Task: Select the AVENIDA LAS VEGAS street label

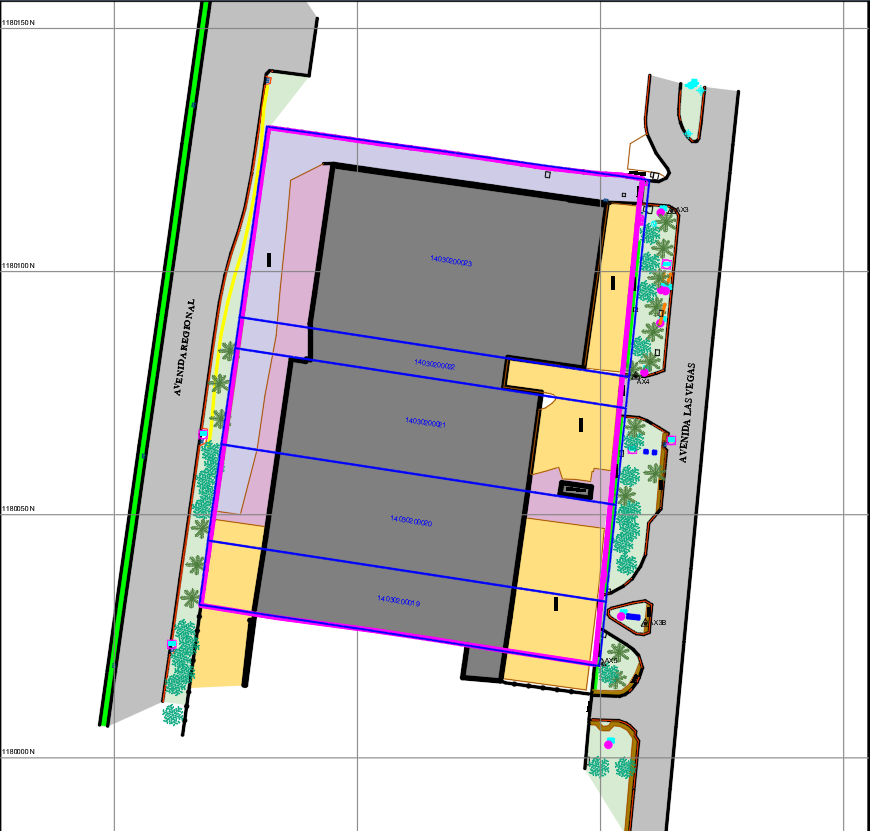Action: pos(687,413)
